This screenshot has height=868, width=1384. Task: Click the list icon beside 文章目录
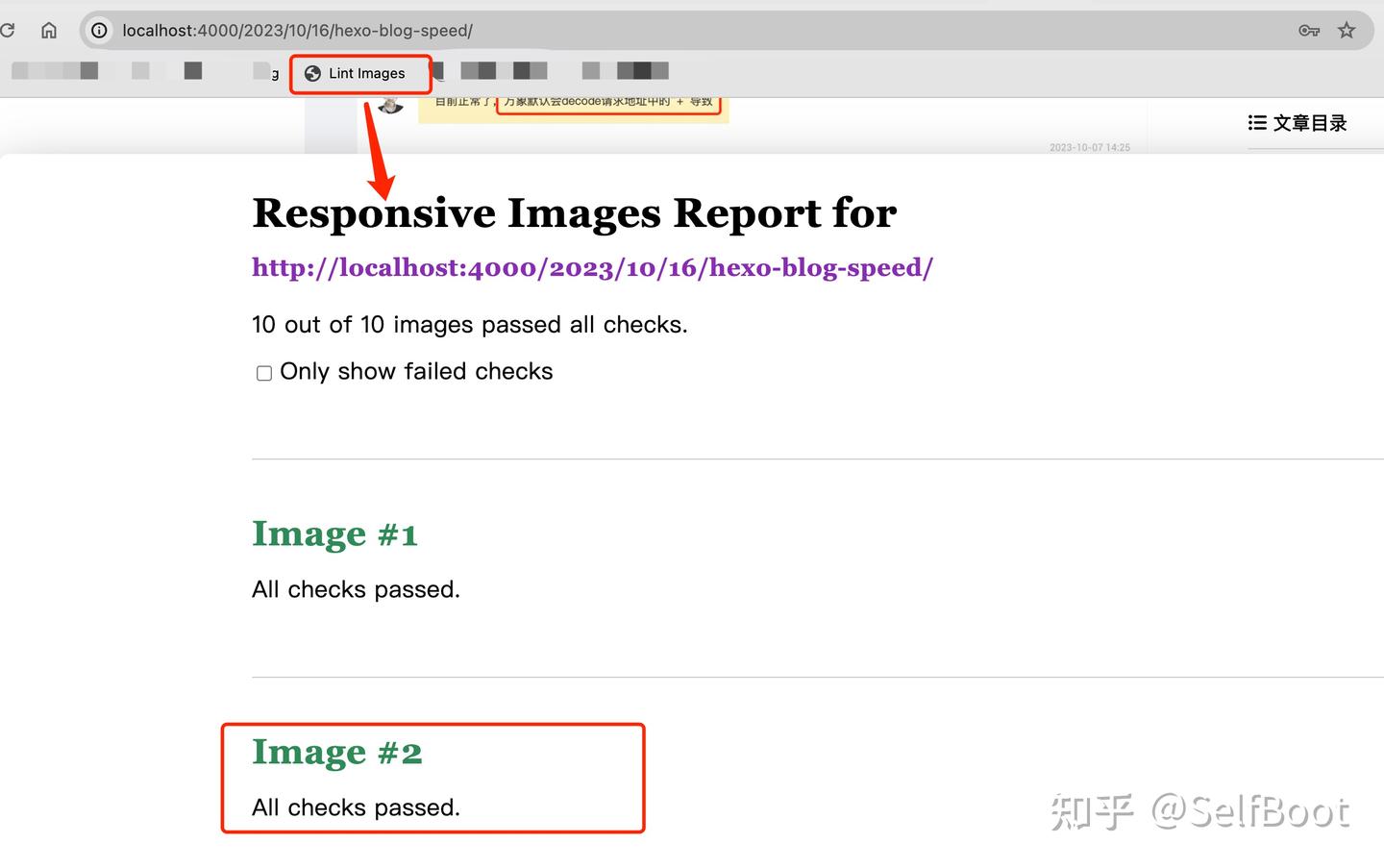(1256, 122)
